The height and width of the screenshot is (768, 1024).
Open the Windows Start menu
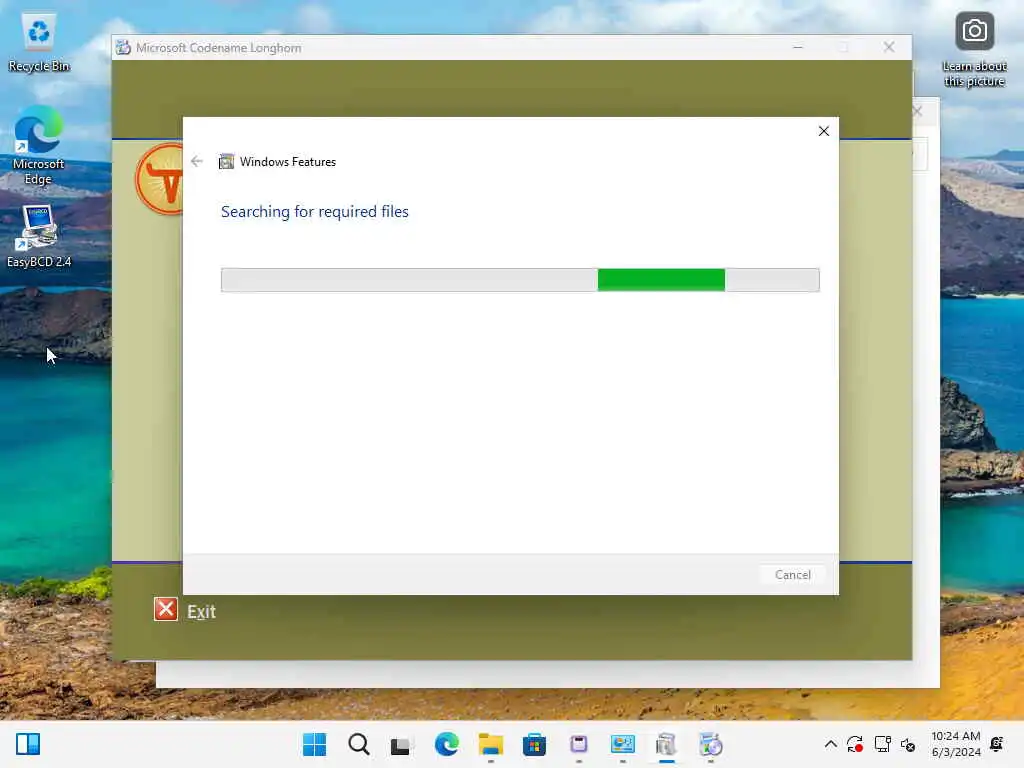coord(314,744)
